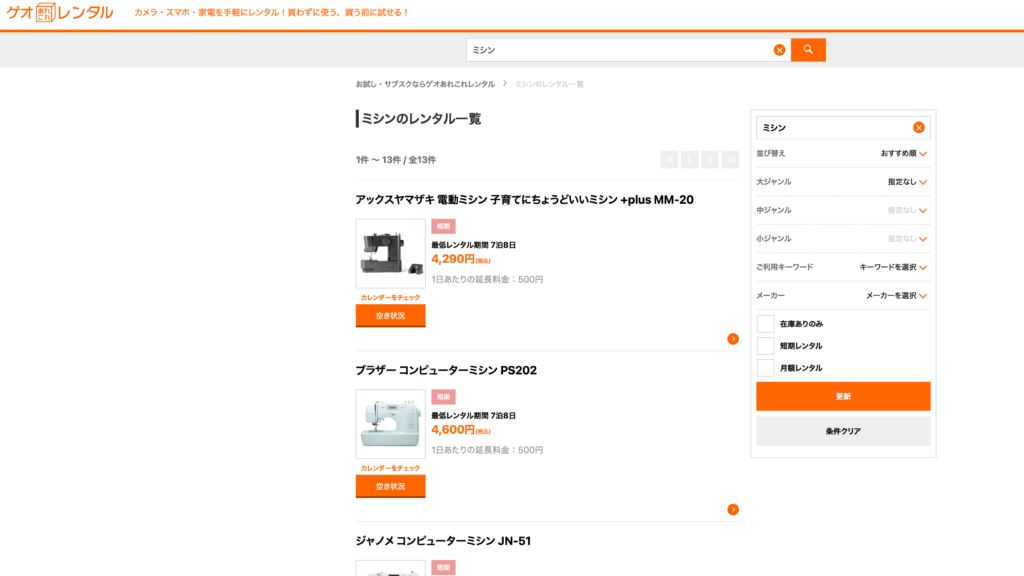The height and width of the screenshot is (576, 1024).
Task: Open the ゲオあれこれレンタル logo homepage
Action: (x=60, y=13)
